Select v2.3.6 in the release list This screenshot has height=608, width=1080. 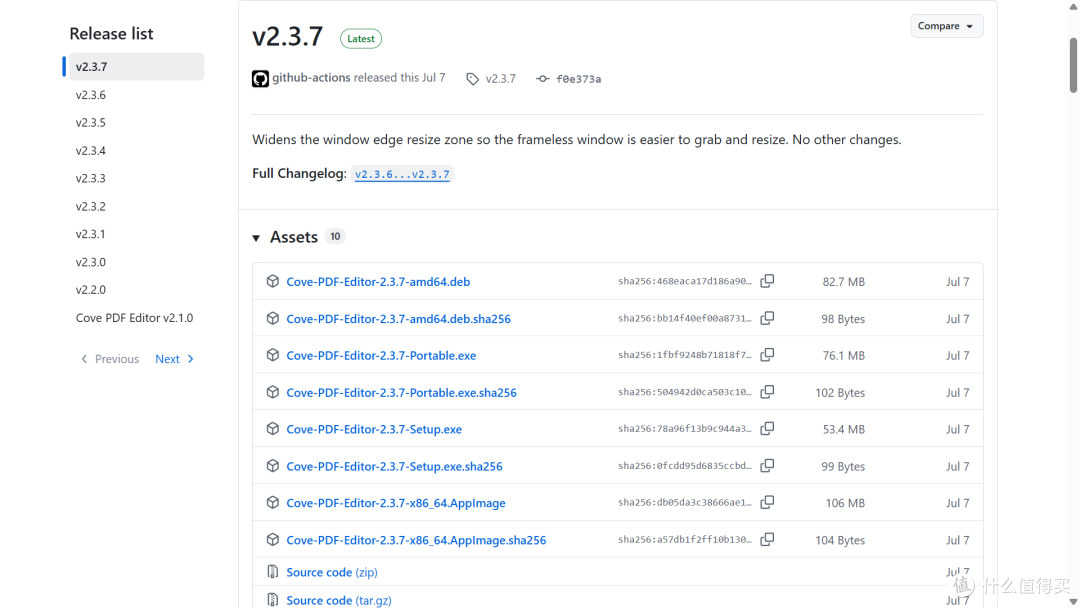pyautogui.click(x=91, y=95)
